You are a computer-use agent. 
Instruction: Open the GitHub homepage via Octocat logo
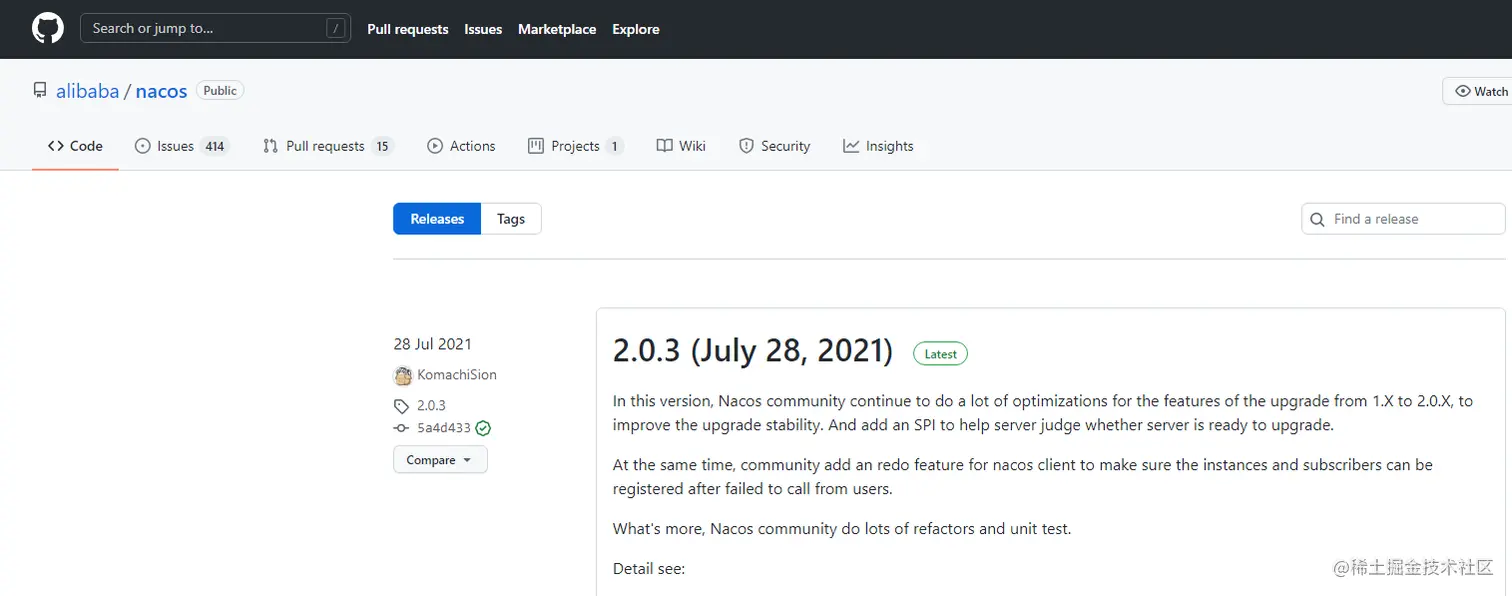pyautogui.click(x=47, y=29)
